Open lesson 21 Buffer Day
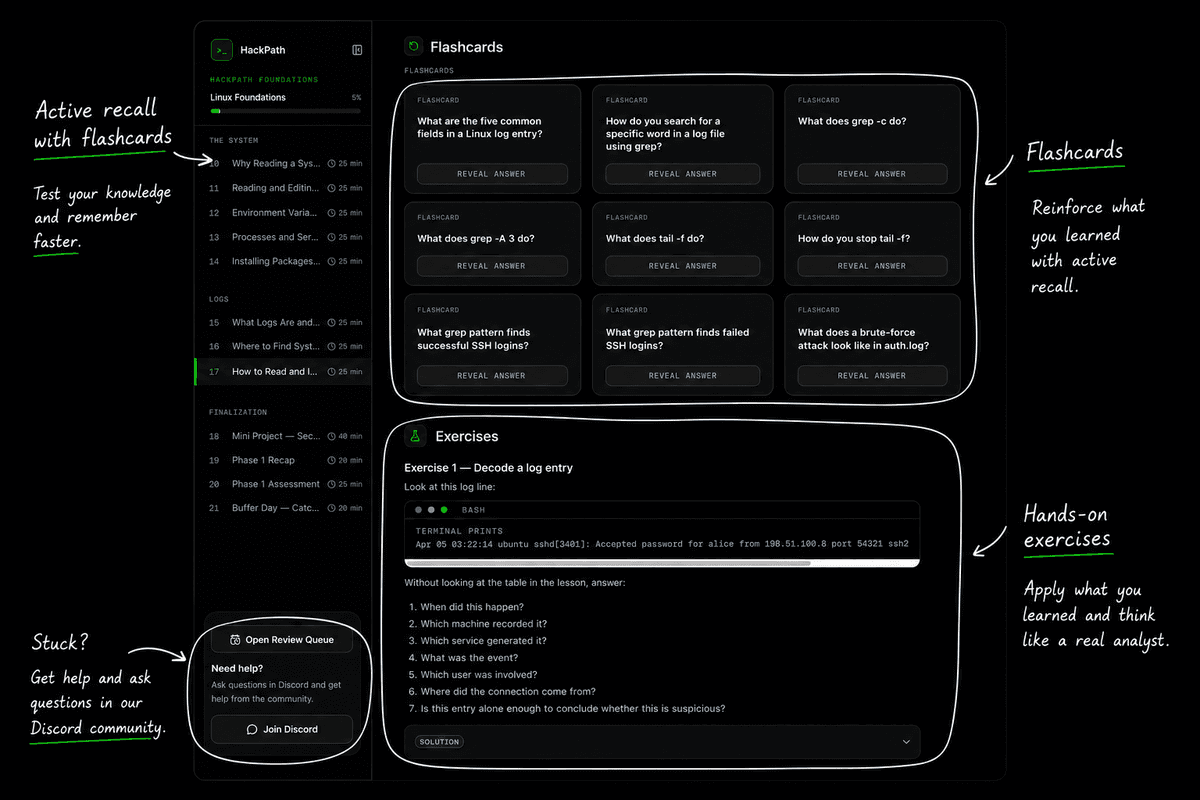 (285, 508)
